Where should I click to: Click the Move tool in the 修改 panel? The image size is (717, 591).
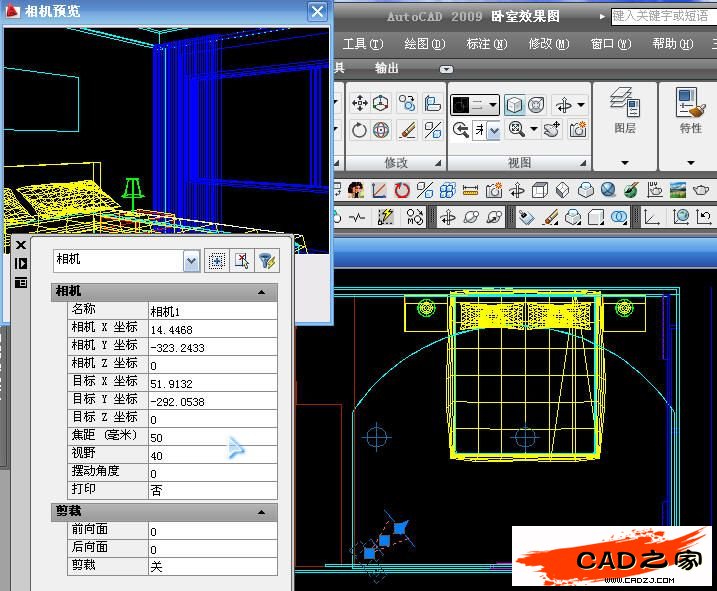pos(359,104)
